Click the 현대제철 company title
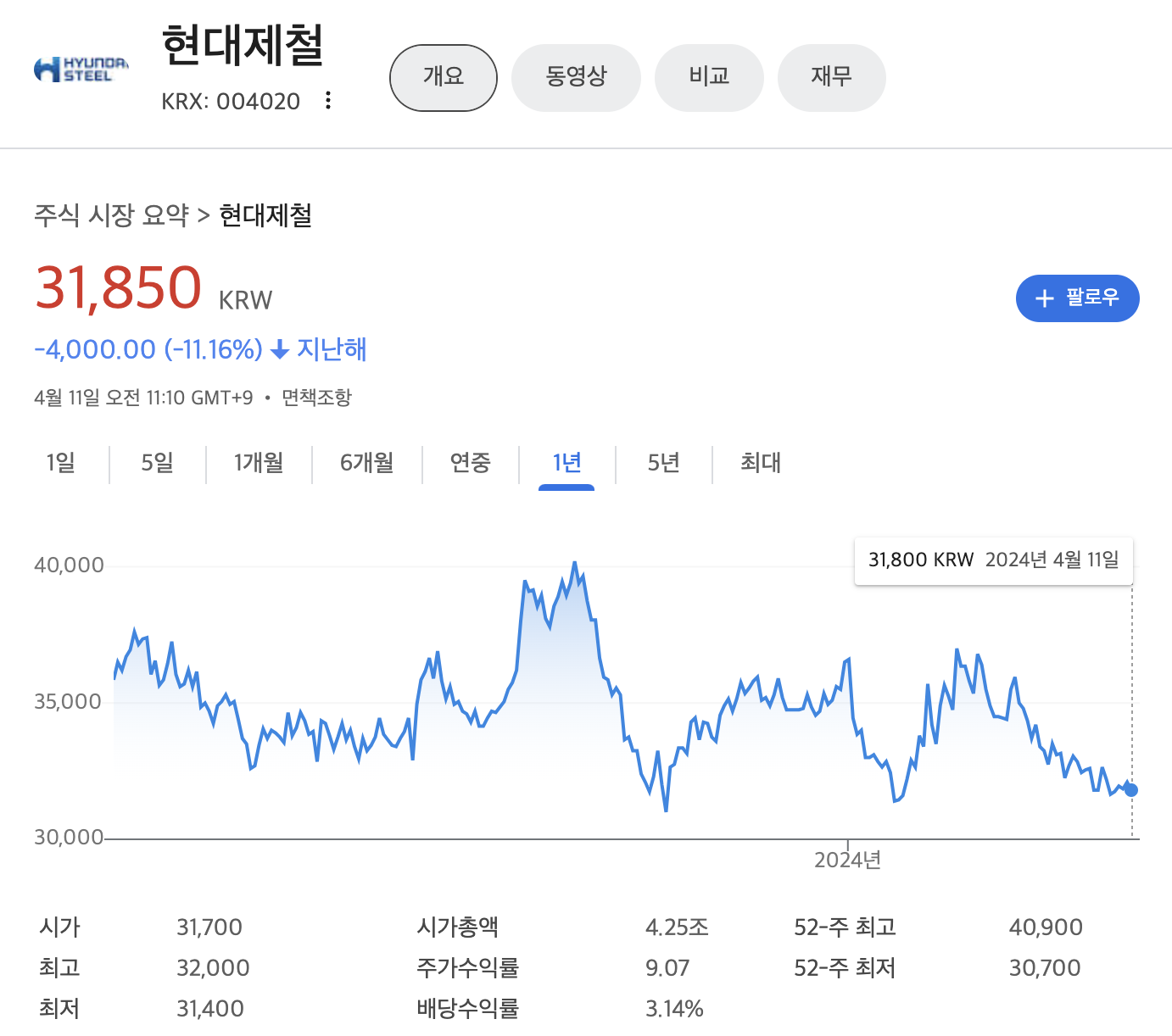This screenshot has height=1036, width=1172. (x=243, y=45)
